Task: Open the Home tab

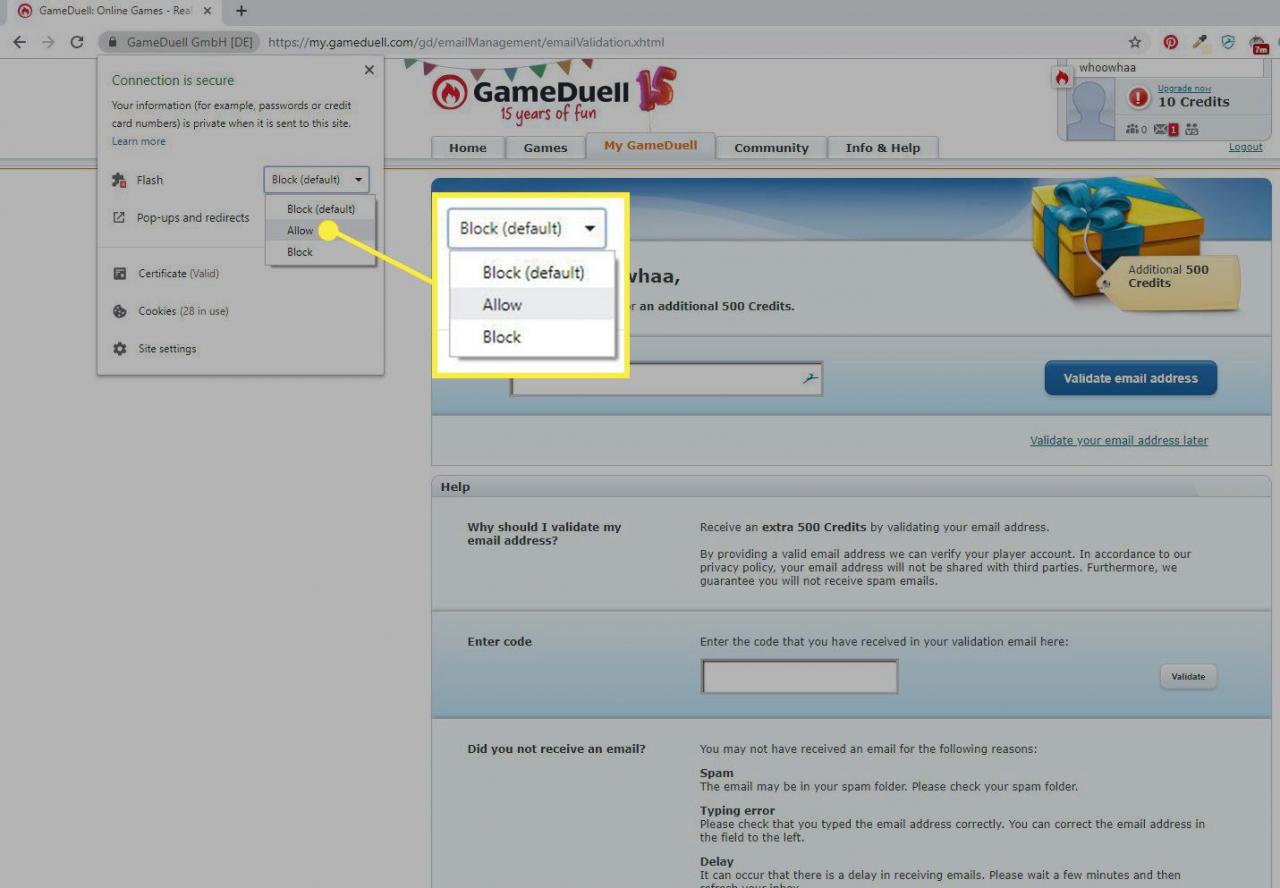Action: point(467,147)
